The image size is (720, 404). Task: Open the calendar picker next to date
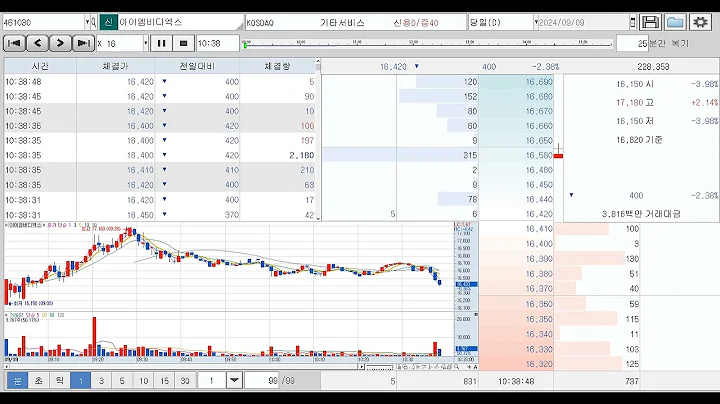pyautogui.click(x=633, y=22)
